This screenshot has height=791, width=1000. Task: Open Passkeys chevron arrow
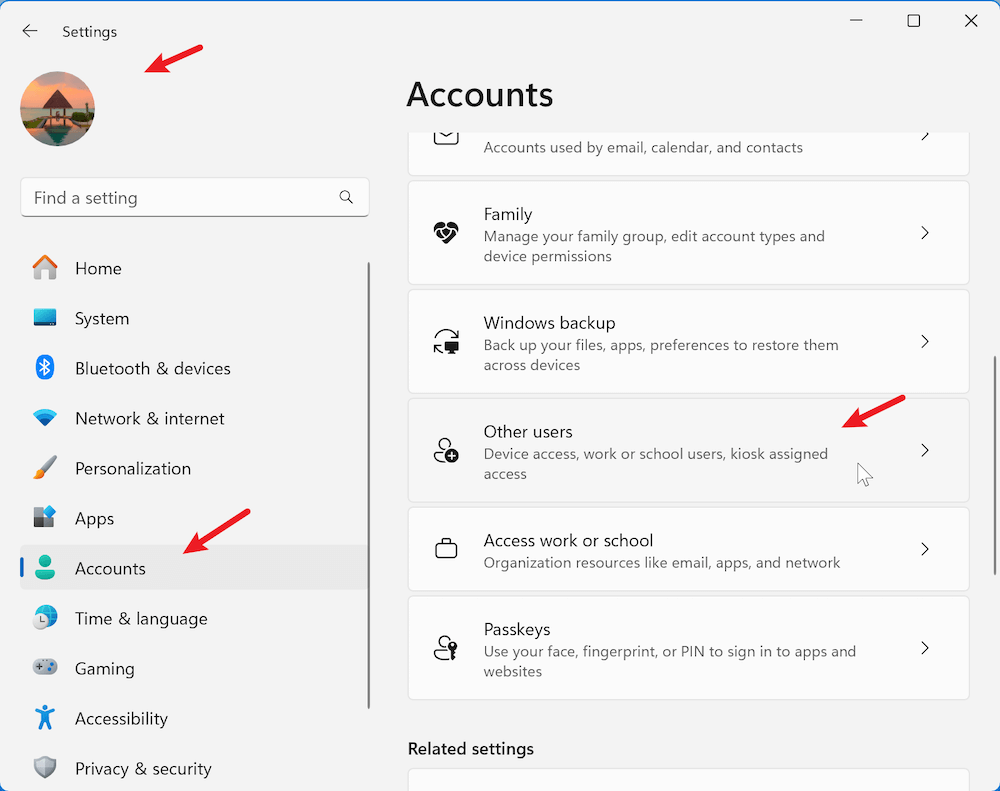[x=925, y=648]
